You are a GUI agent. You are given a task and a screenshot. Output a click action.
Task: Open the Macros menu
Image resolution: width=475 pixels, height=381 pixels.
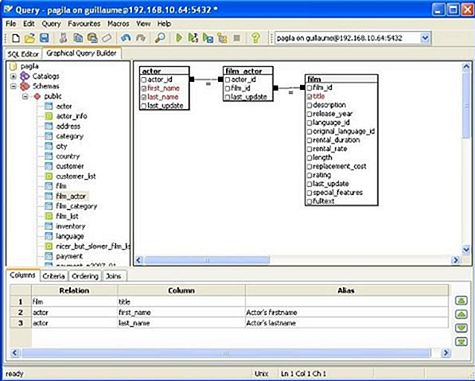118,24
